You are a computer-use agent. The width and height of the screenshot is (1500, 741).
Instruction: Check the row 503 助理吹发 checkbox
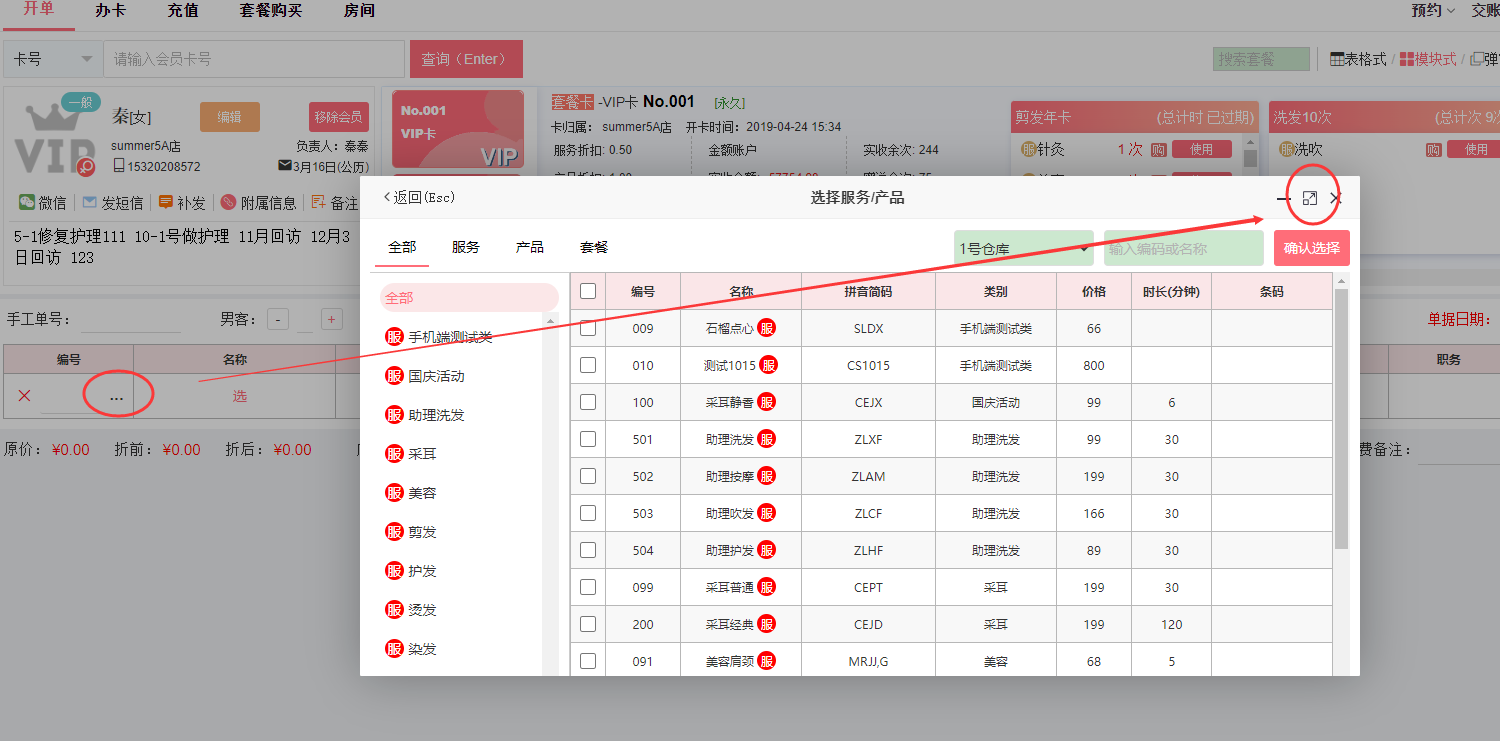pyautogui.click(x=588, y=513)
